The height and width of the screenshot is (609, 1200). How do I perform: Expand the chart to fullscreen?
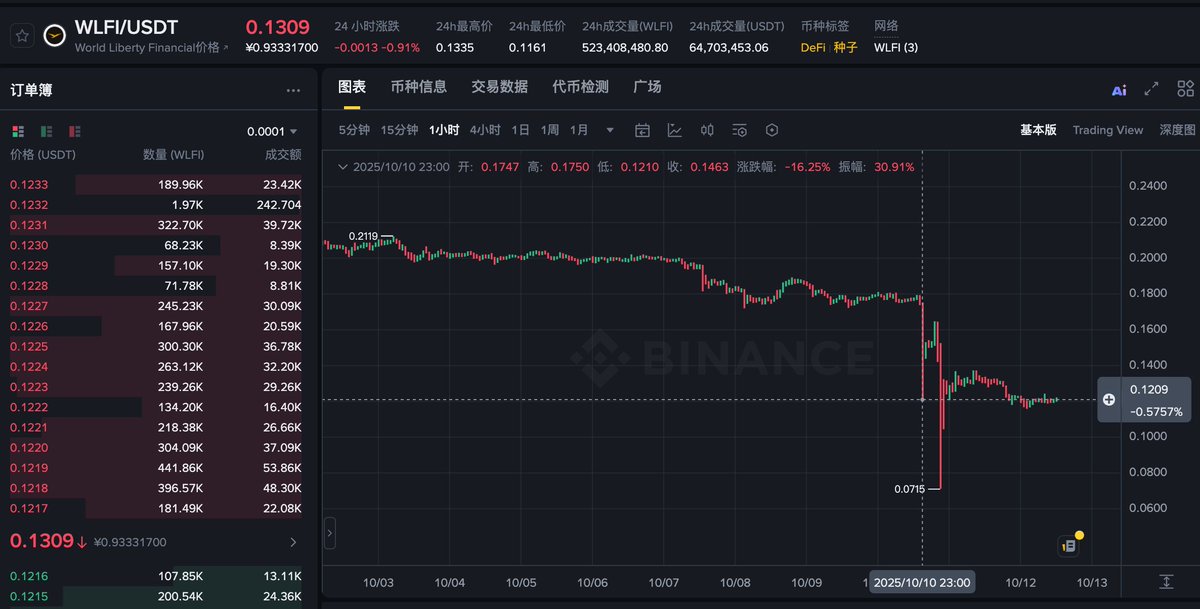[x=1151, y=88]
